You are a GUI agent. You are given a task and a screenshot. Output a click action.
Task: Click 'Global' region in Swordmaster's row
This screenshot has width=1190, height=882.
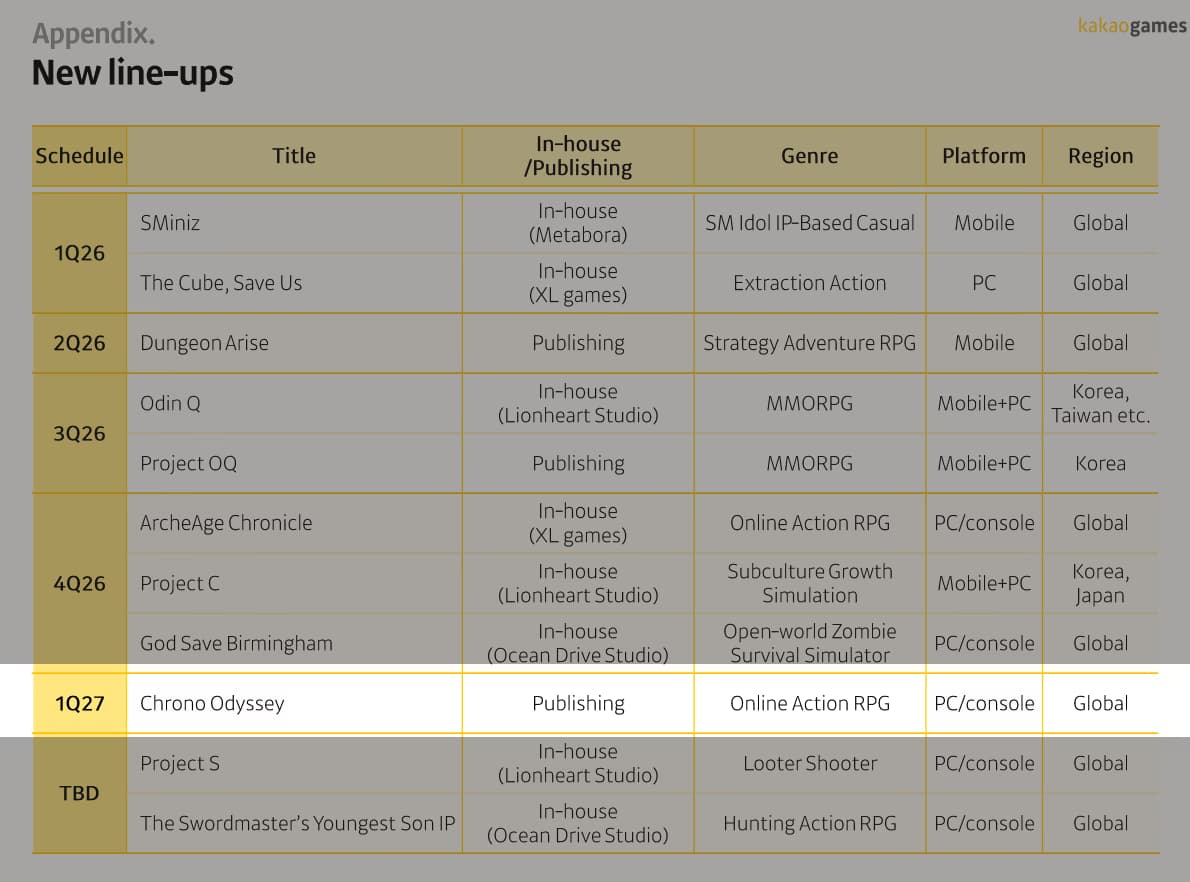[1100, 824]
